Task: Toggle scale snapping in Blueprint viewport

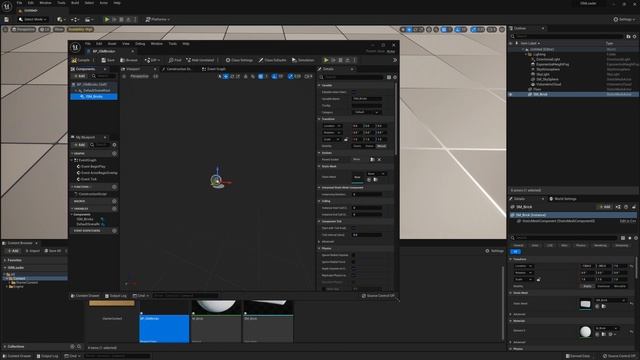Action: point(291,76)
